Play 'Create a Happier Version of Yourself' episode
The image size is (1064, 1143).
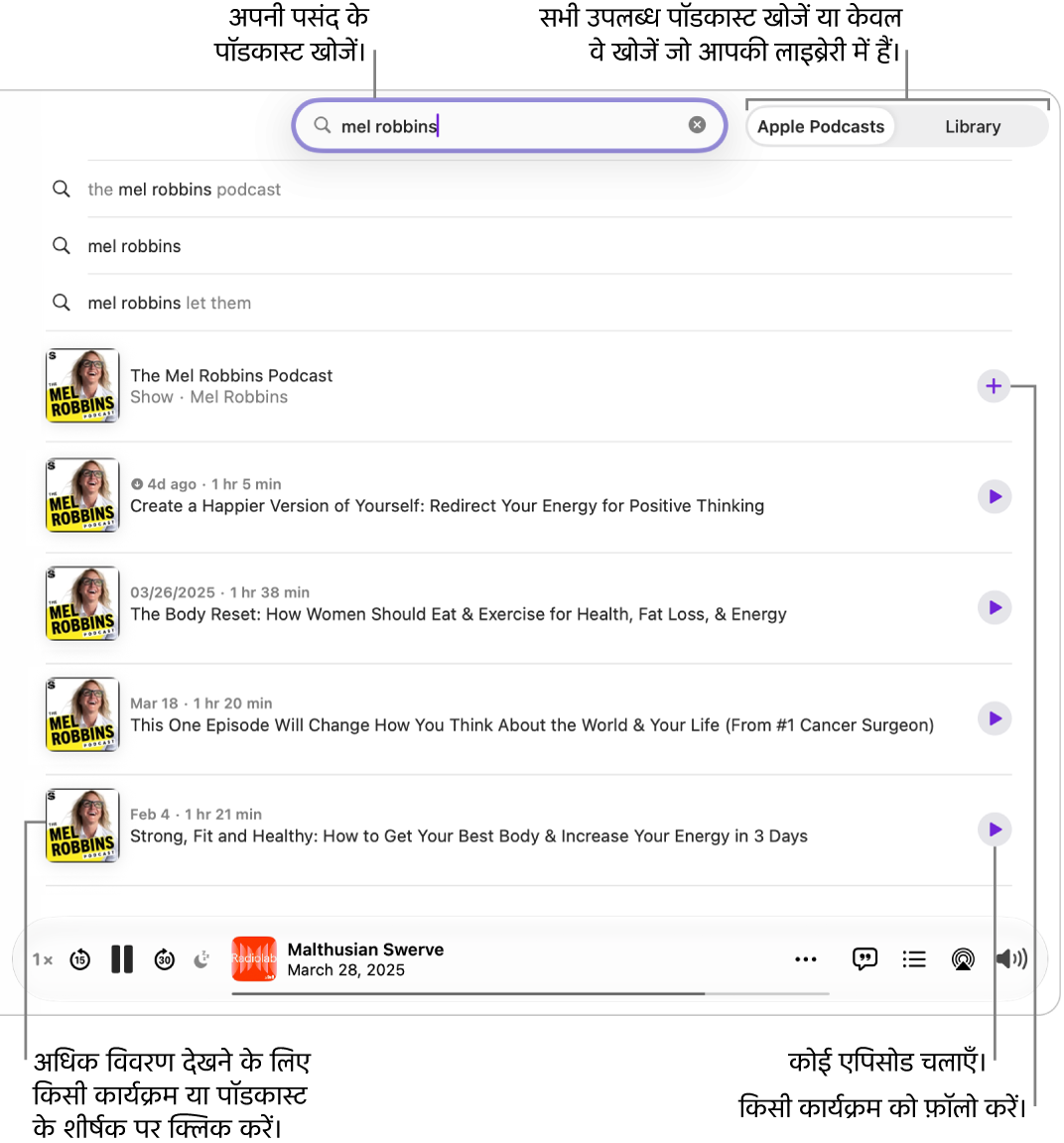click(x=995, y=496)
